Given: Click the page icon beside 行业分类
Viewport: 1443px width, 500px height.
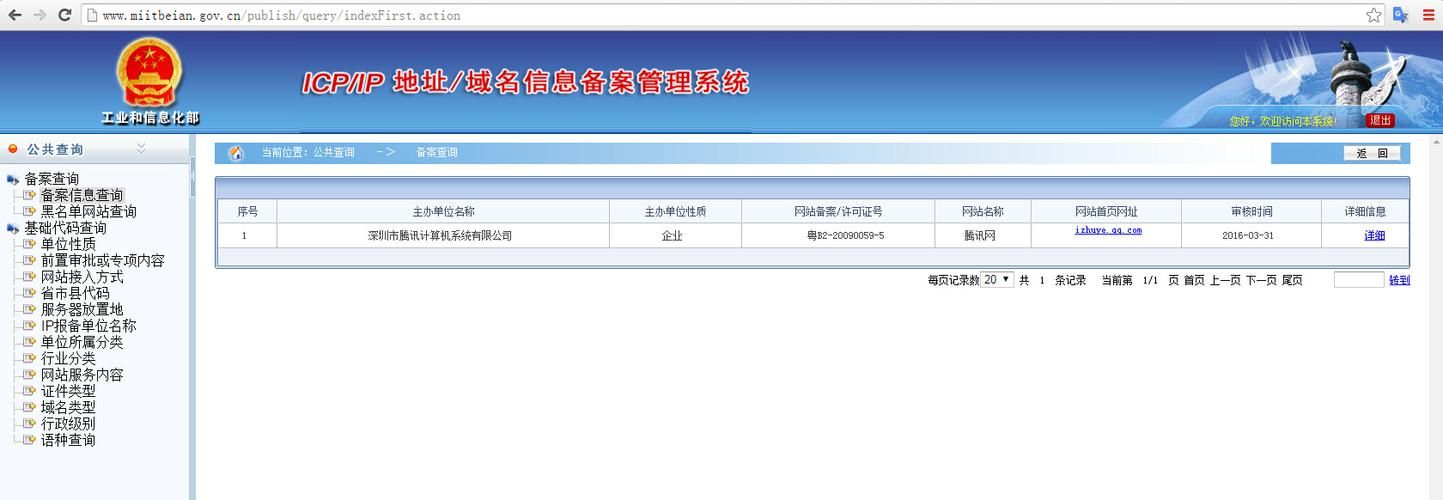Looking at the screenshot, I should point(29,358).
